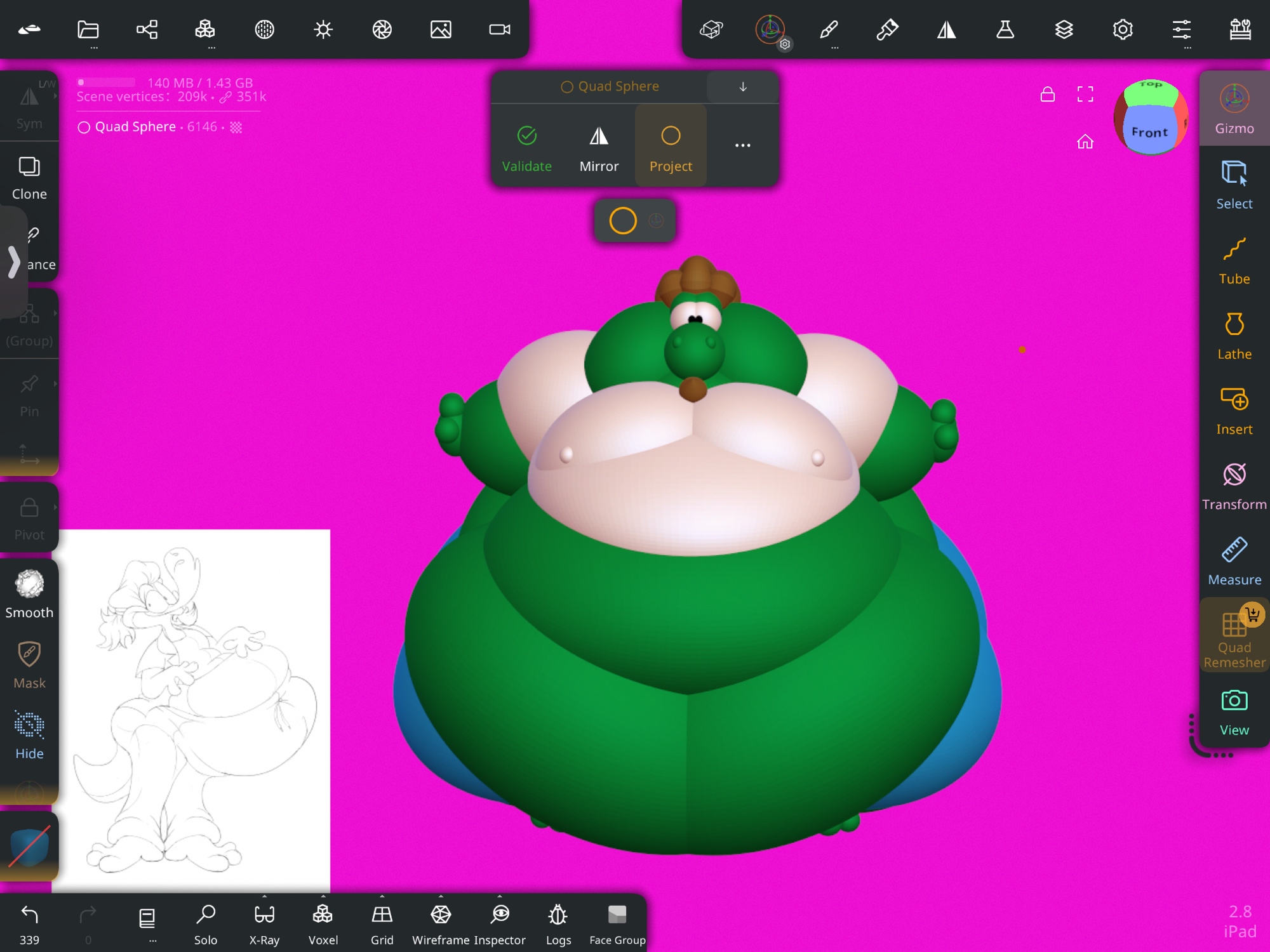This screenshot has height=952, width=1270.
Task: Toggle X-Ray display mode
Action: (x=264, y=922)
